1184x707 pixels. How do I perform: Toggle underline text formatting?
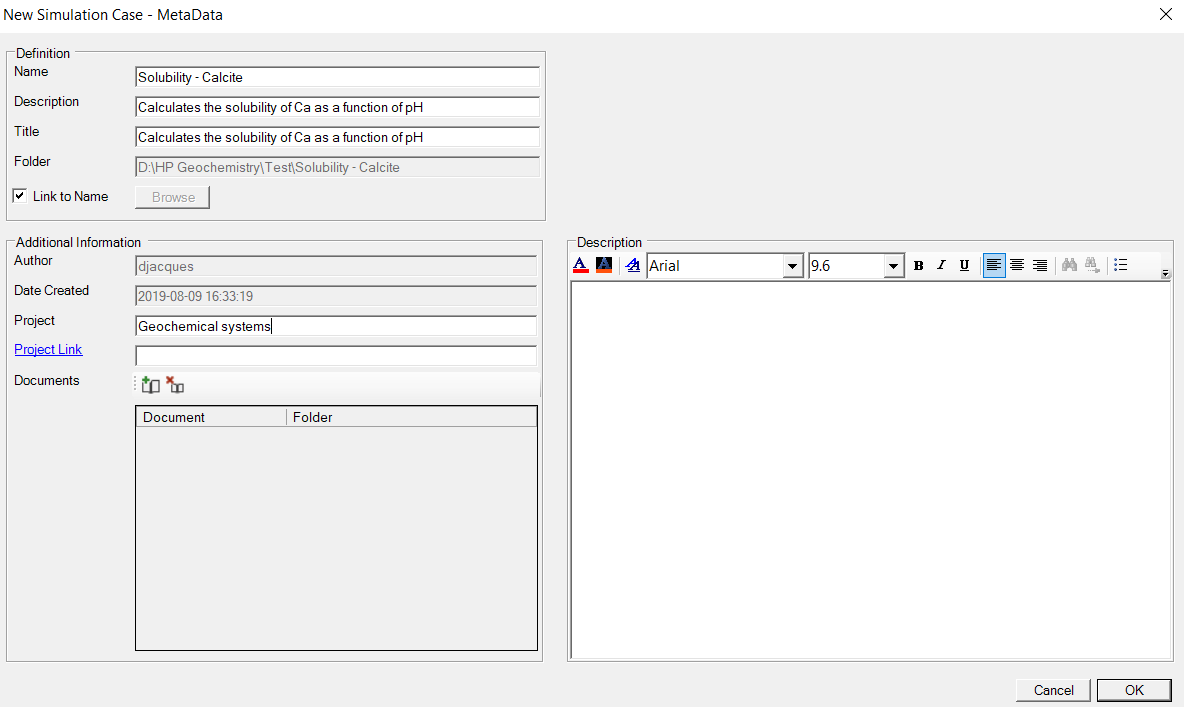coord(964,266)
